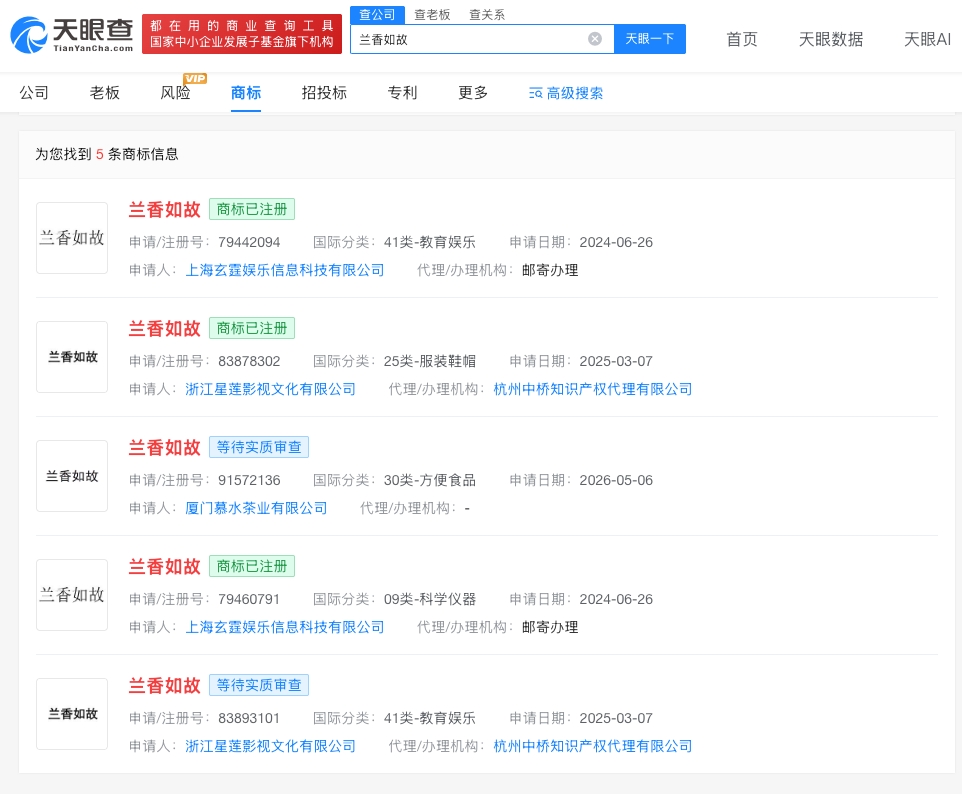This screenshot has width=962, height=794.
Task: Open the advanced search (高级搜索)
Action: [x=566, y=93]
